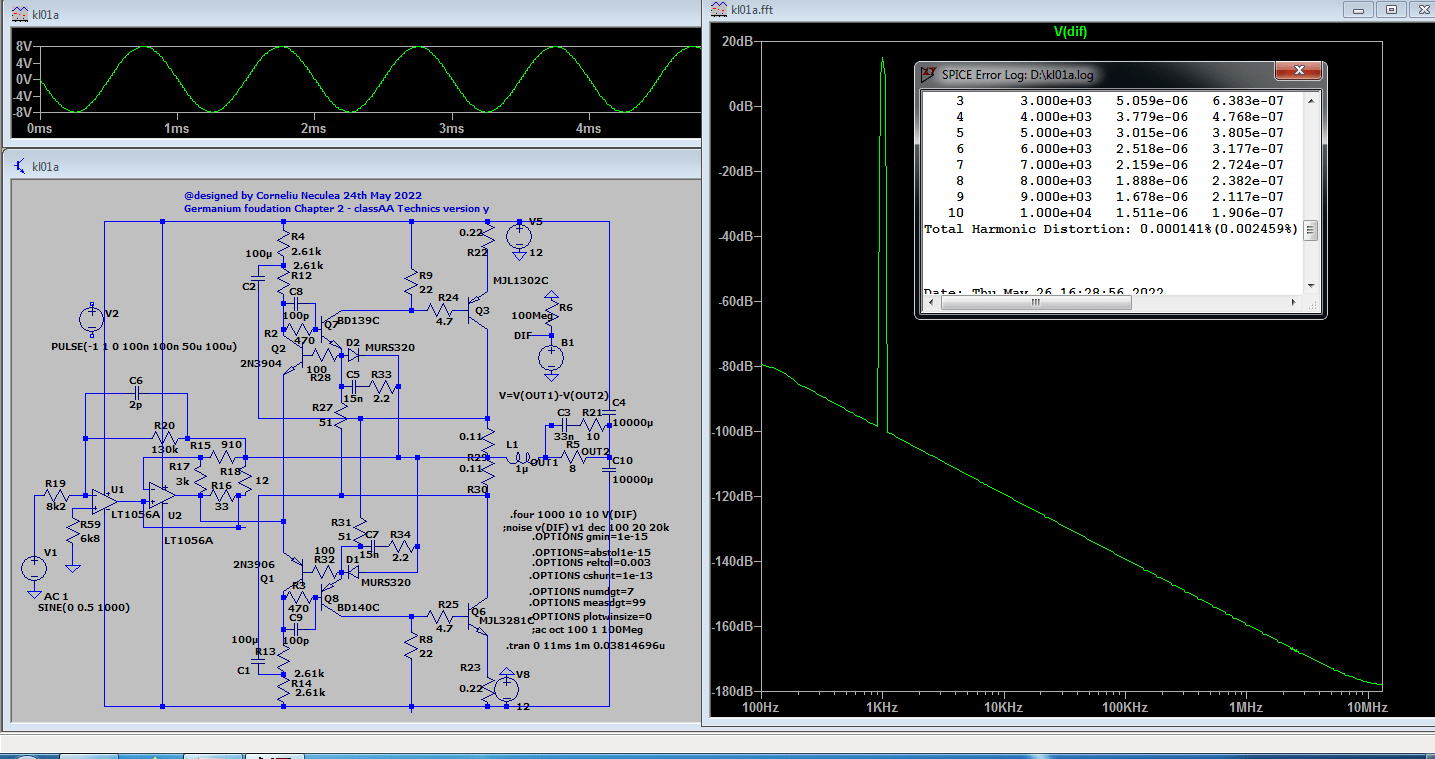Screen dimensions: 1435x759
Task: Select the U2 op-amp triangle symbol
Action: coord(160,497)
